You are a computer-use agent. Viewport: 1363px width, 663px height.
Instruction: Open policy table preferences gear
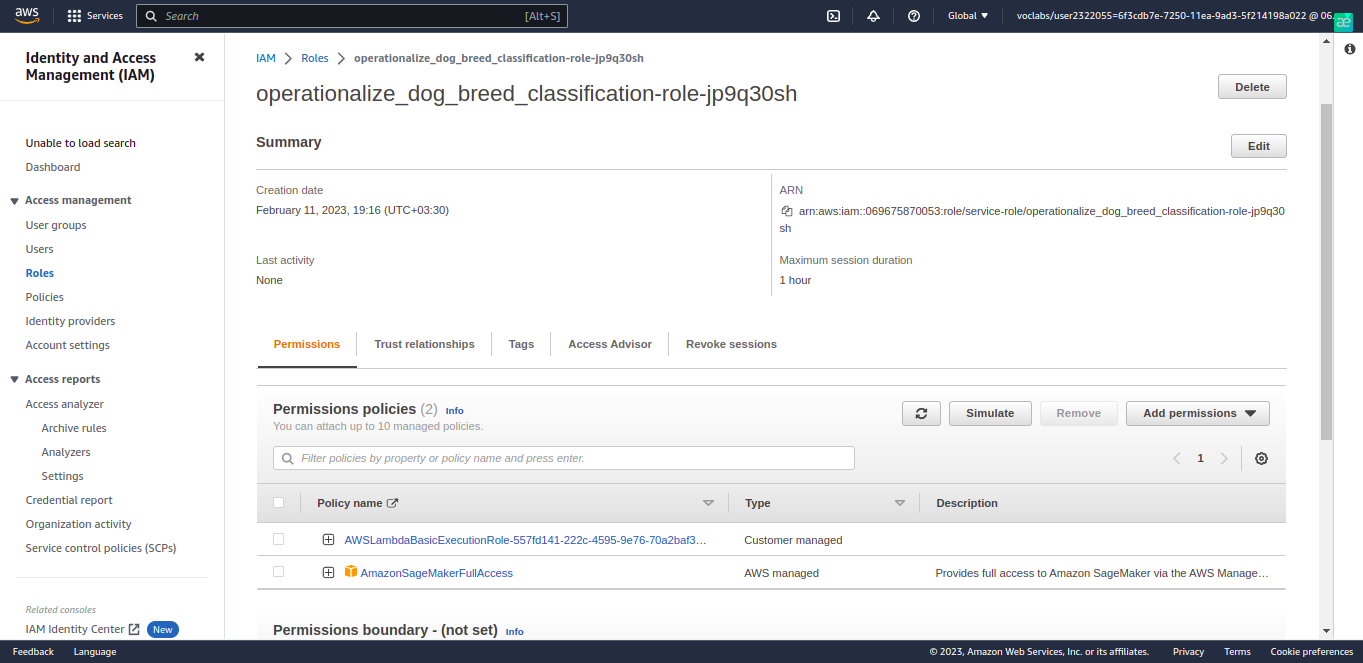1261,458
